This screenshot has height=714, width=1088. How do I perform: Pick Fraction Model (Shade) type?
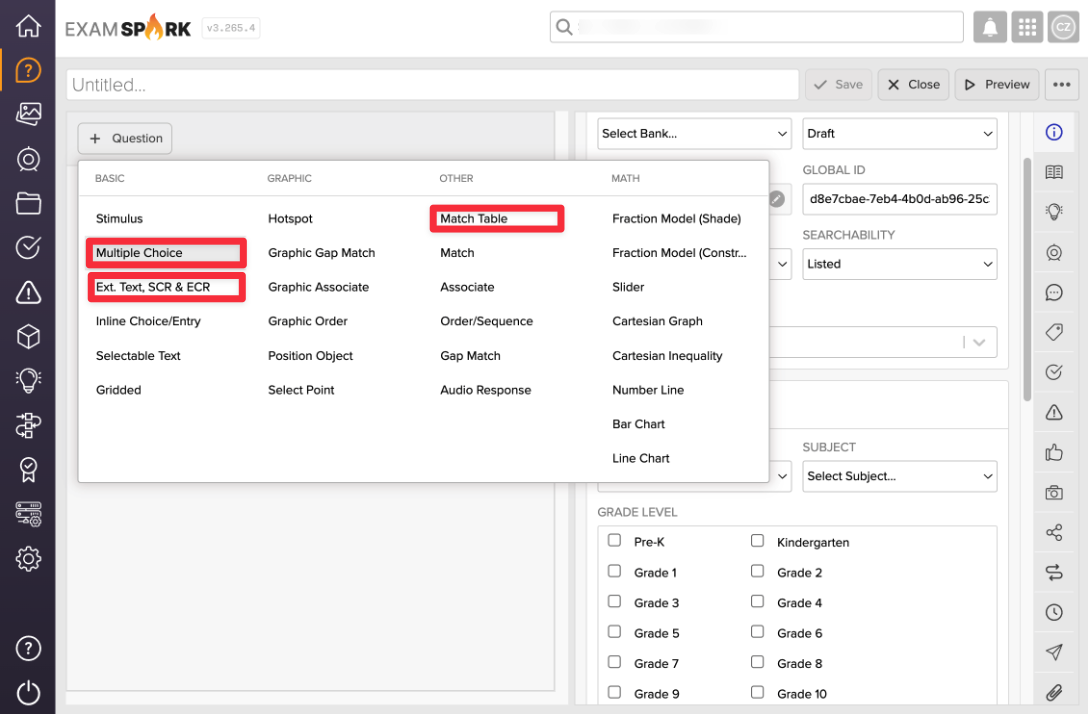pos(677,219)
